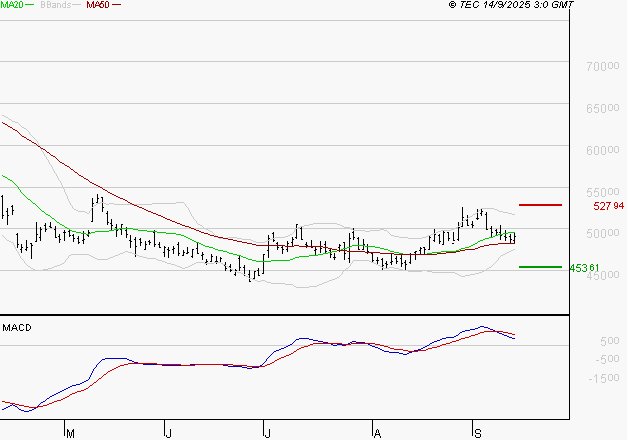Click the 527.94 resistance price label
627x440 pixels.
(x=581, y=206)
